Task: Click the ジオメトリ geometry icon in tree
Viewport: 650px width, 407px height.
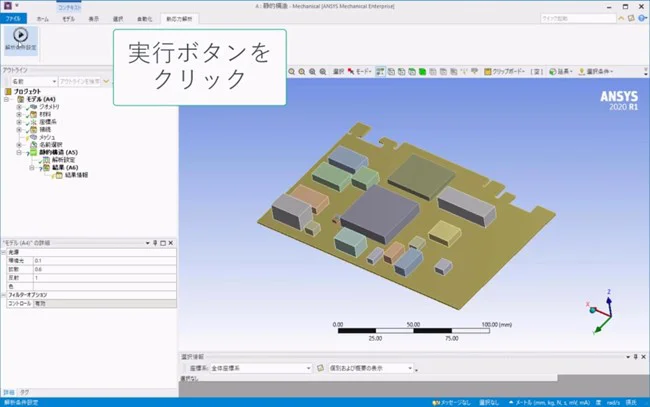Action: (34, 107)
